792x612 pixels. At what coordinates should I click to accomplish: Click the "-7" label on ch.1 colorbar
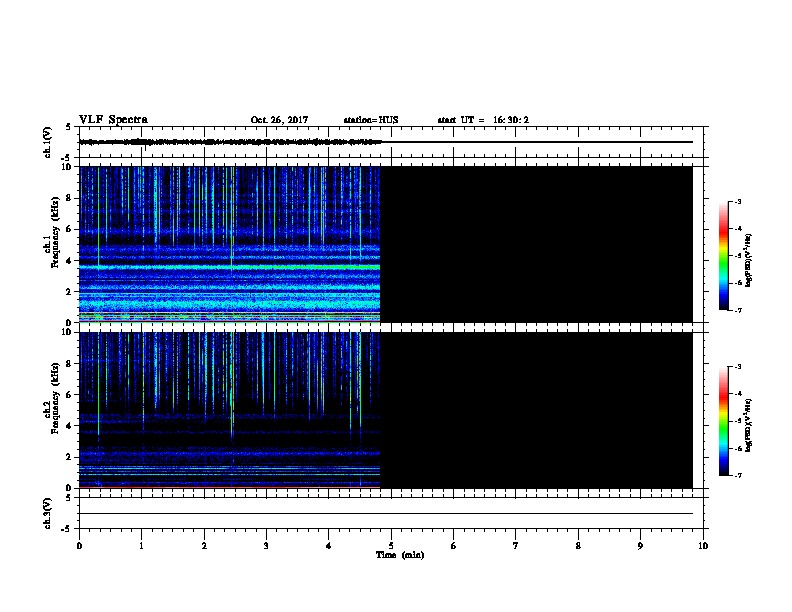737,310
